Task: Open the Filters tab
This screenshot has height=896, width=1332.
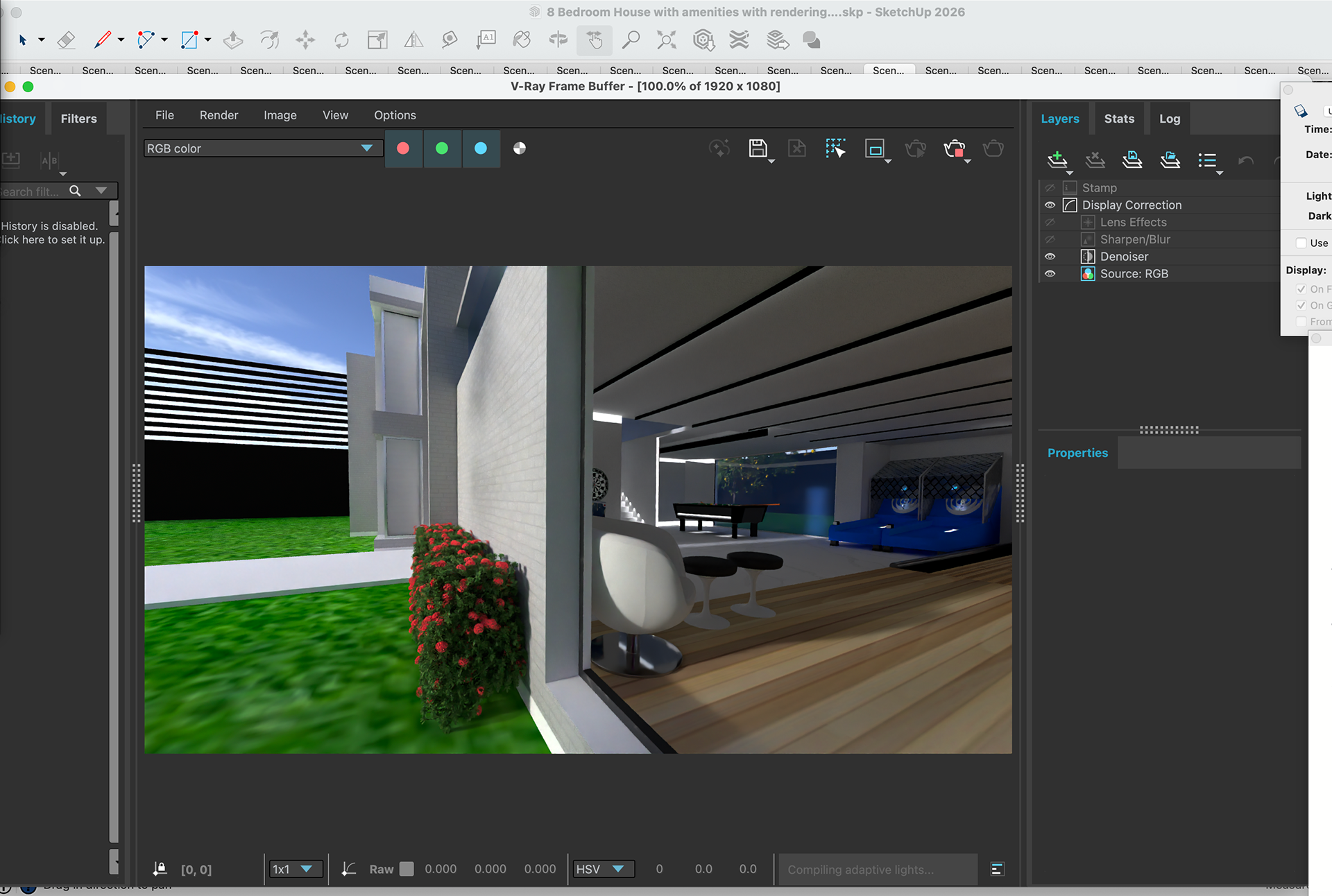Action: (78, 119)
